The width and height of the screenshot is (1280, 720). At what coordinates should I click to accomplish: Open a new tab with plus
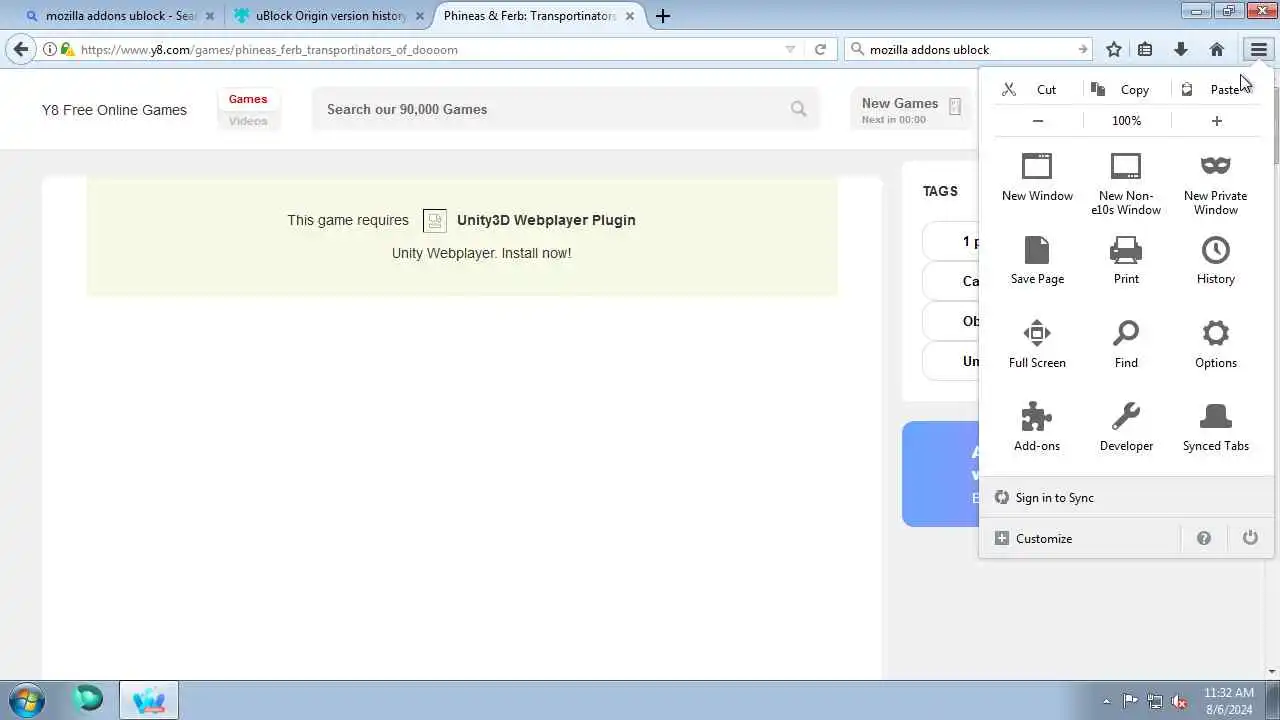point(663,16)
